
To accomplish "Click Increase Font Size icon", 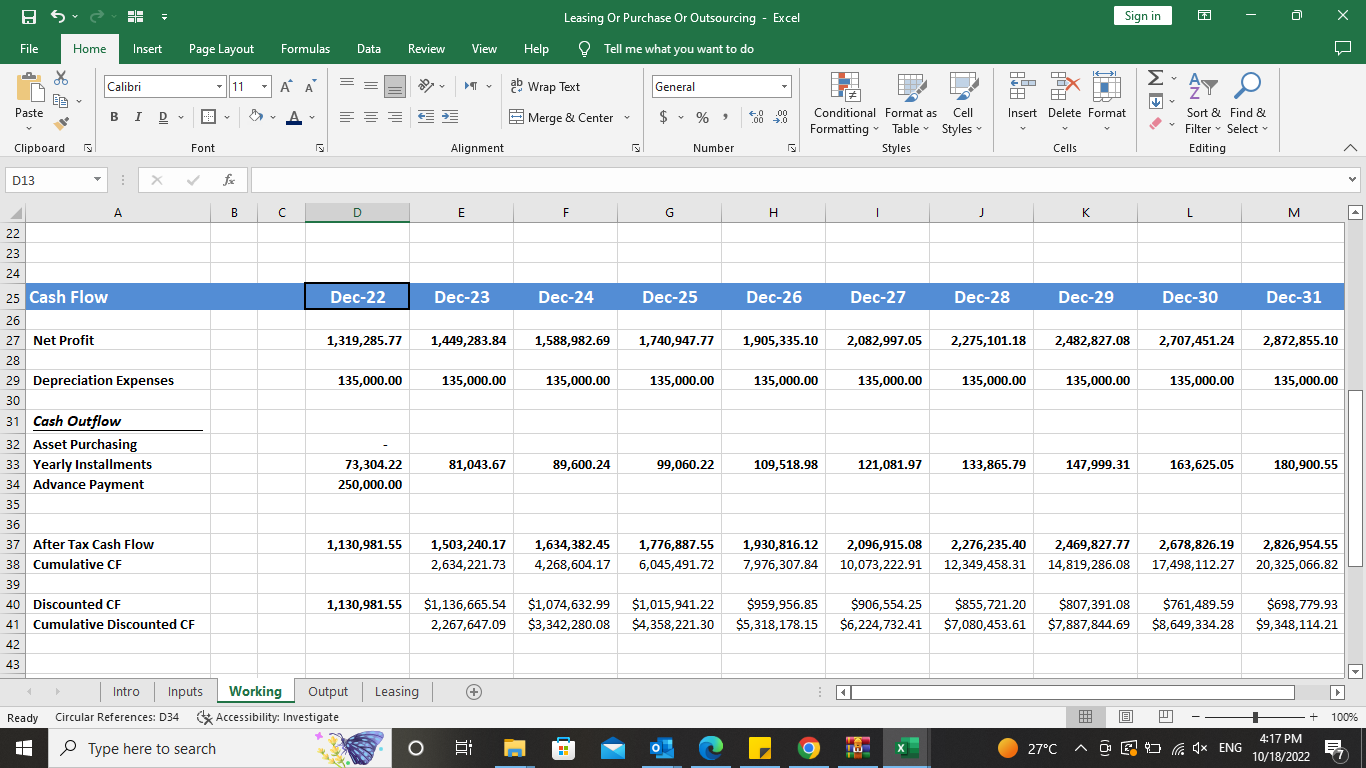I will [287, 87].
